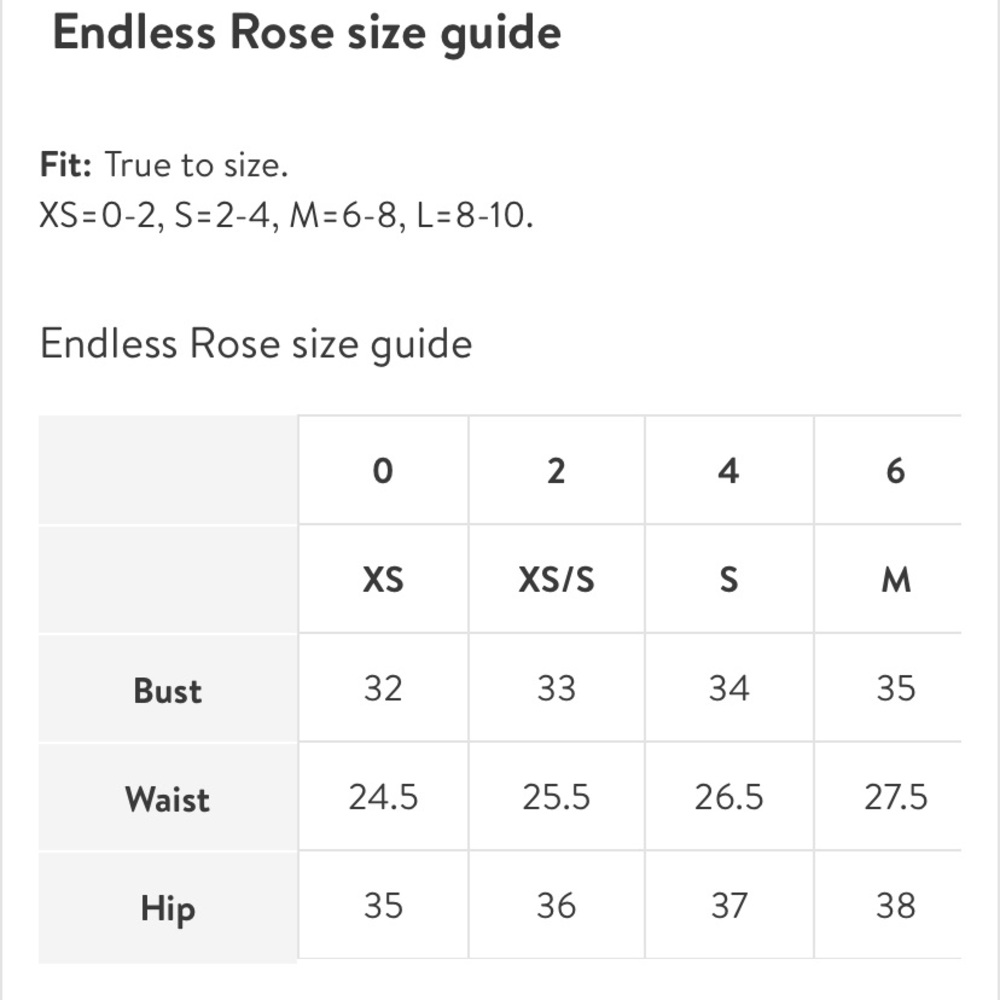This screenshot has width=1000, height=1000.
Task: Select the waist value 26.5
Action: 729,797
